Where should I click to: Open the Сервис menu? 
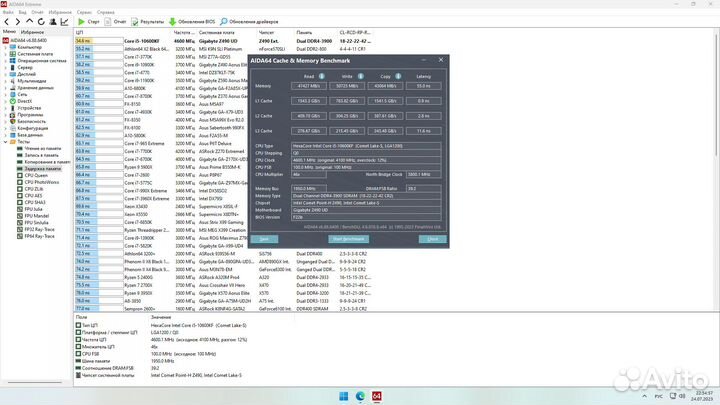[84, 12]
